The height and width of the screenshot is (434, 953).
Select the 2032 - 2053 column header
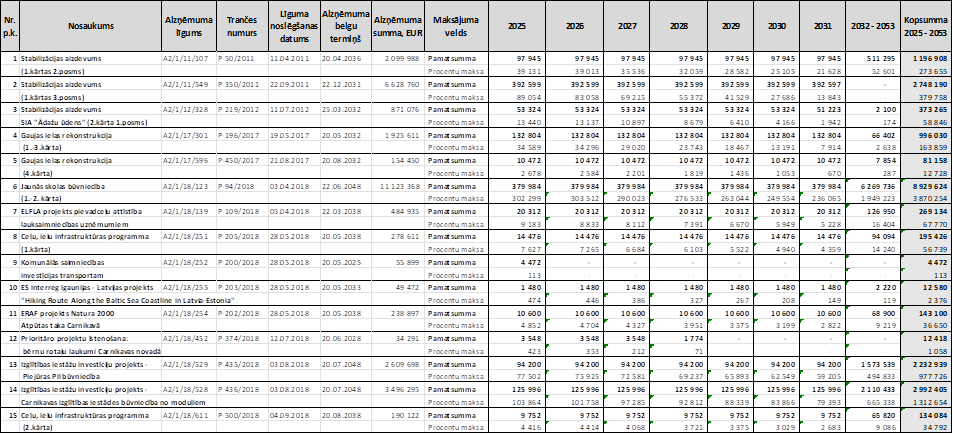coord(871,26)
